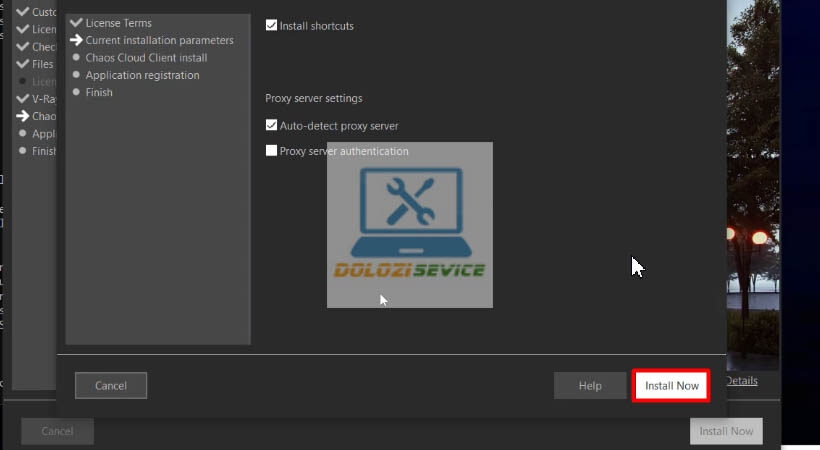The image size is (820, 450).
Task: Uncheck the Install shortcuts checkbox
Action: click(x=272, y=26)
